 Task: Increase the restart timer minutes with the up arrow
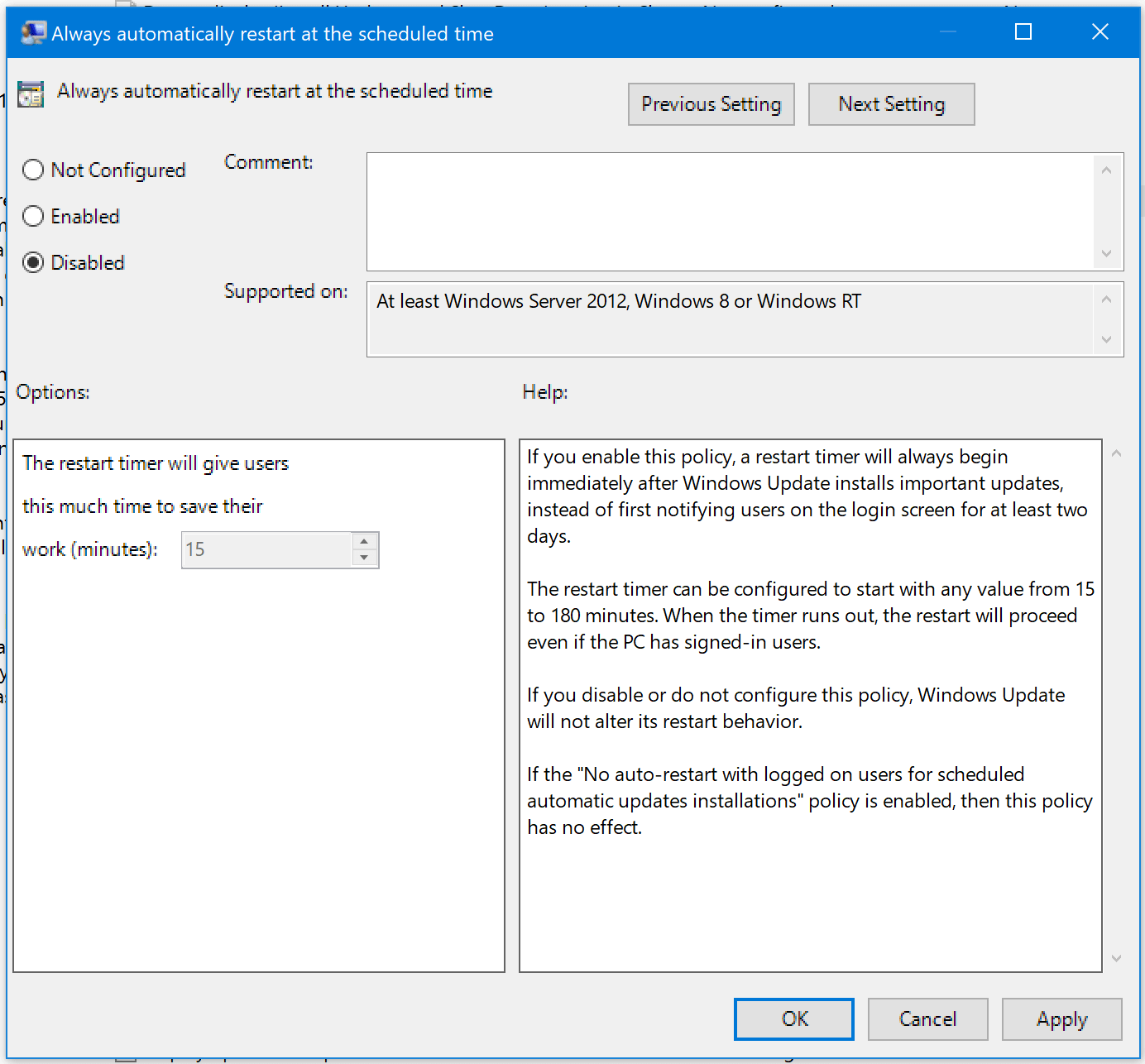tap(365, 541)
